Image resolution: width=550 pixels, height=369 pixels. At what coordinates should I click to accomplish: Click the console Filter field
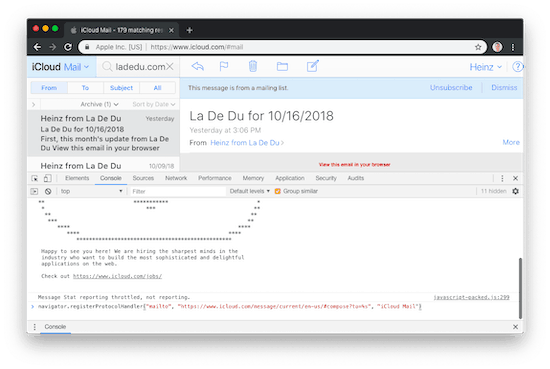coord(178,191)
